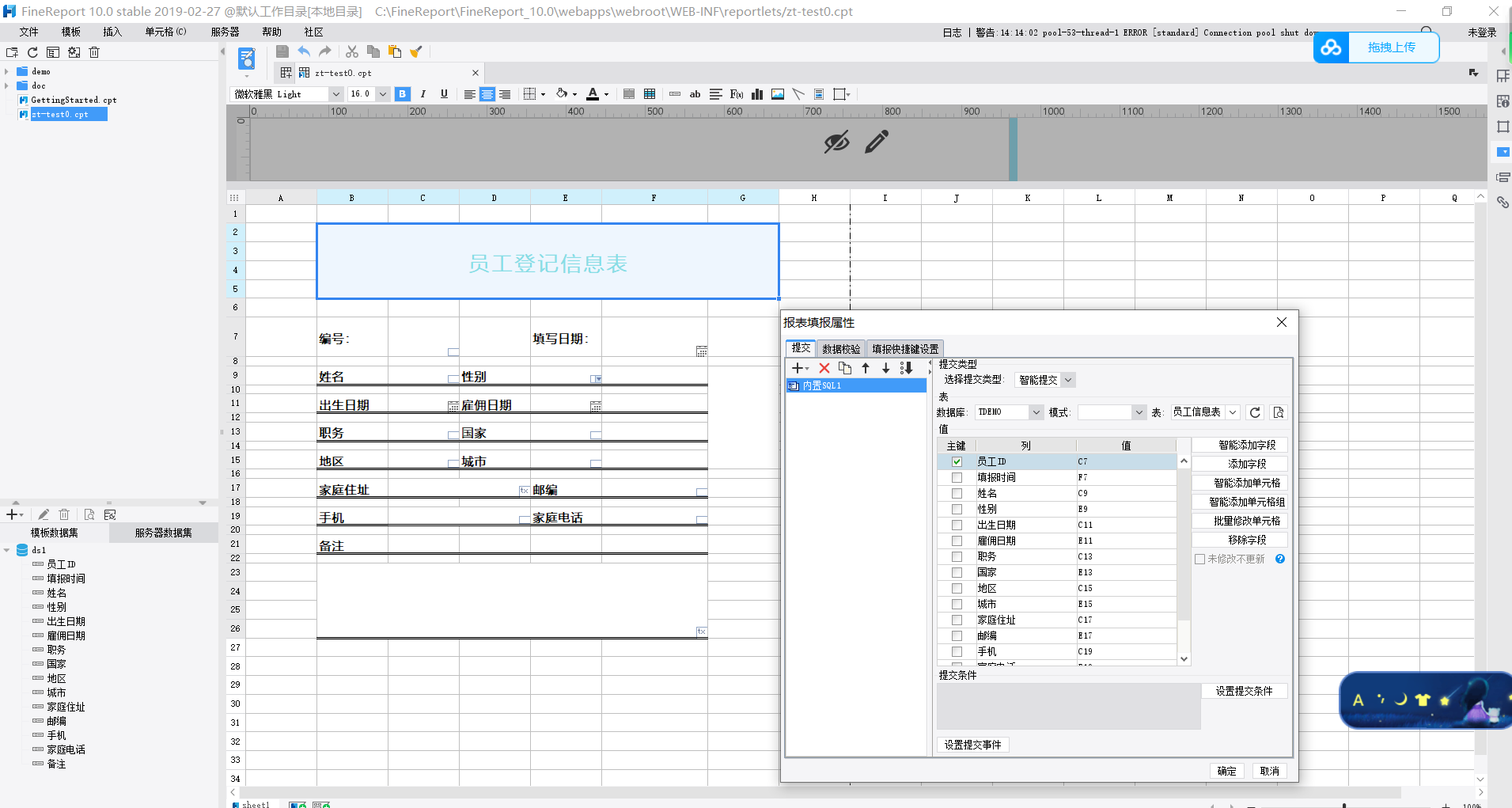1512x808 pixels.
Task: Click the format painter brush icon
Action: (x=416, y=51)
